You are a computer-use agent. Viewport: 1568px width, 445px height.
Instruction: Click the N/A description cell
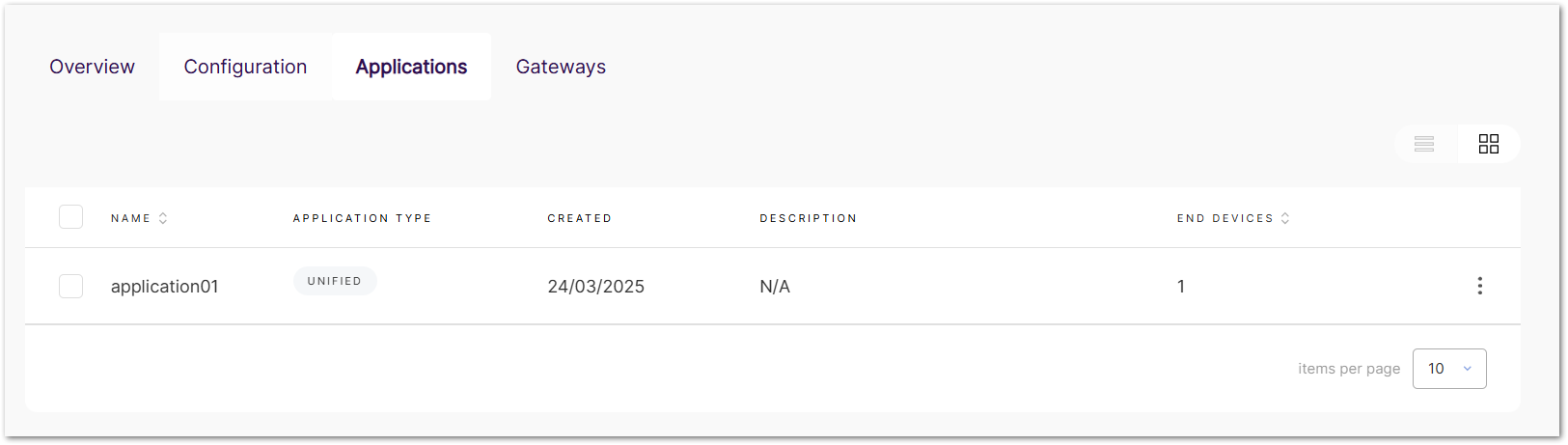coord(775,287)
